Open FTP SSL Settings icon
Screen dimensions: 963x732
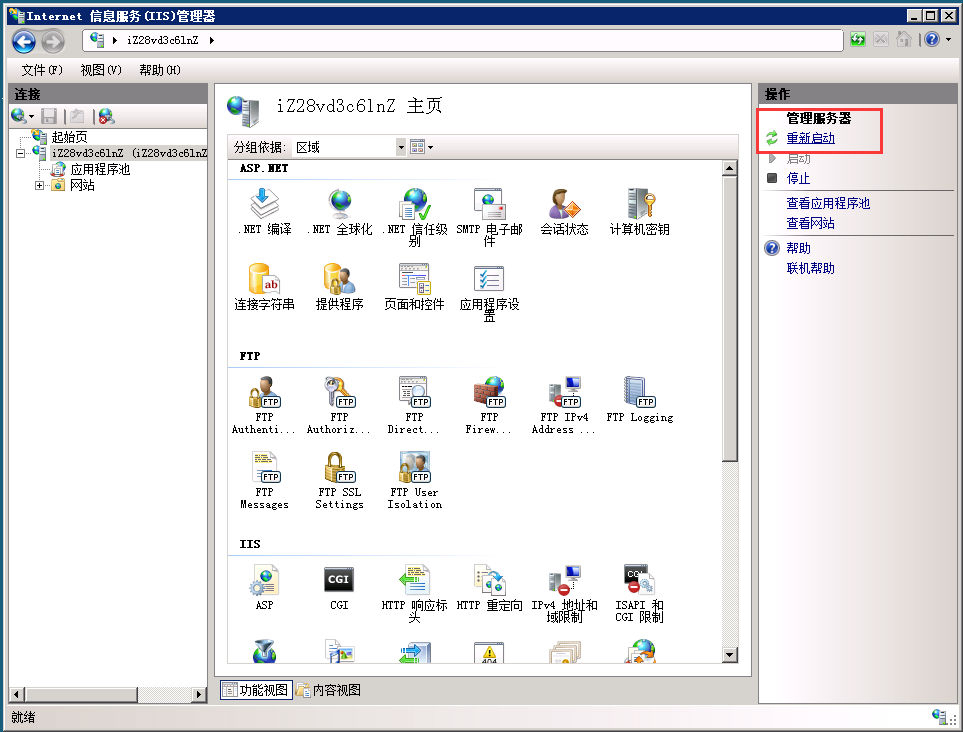pyautogui.click(x=339, y=469)
